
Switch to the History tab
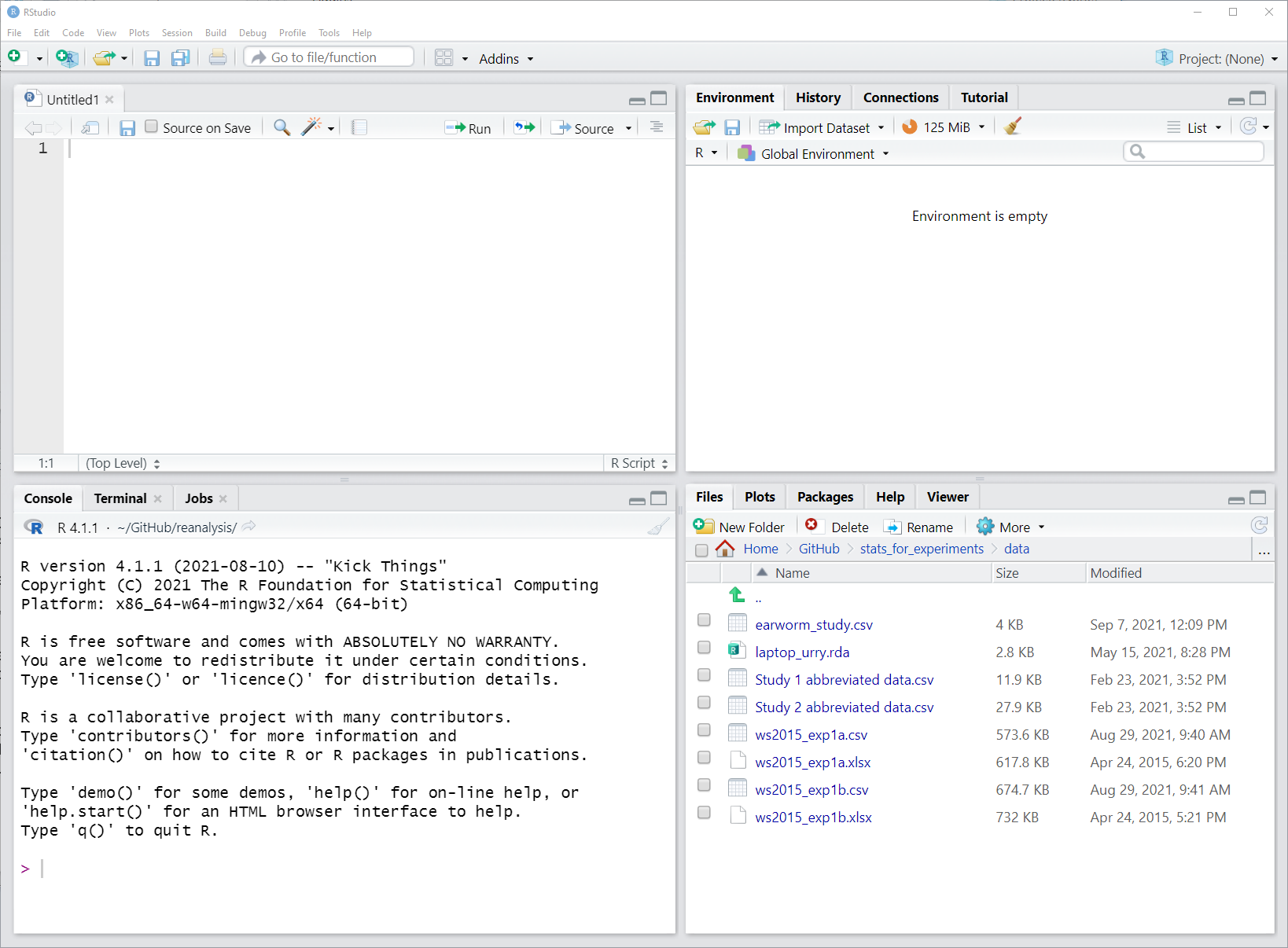[818, 97]
